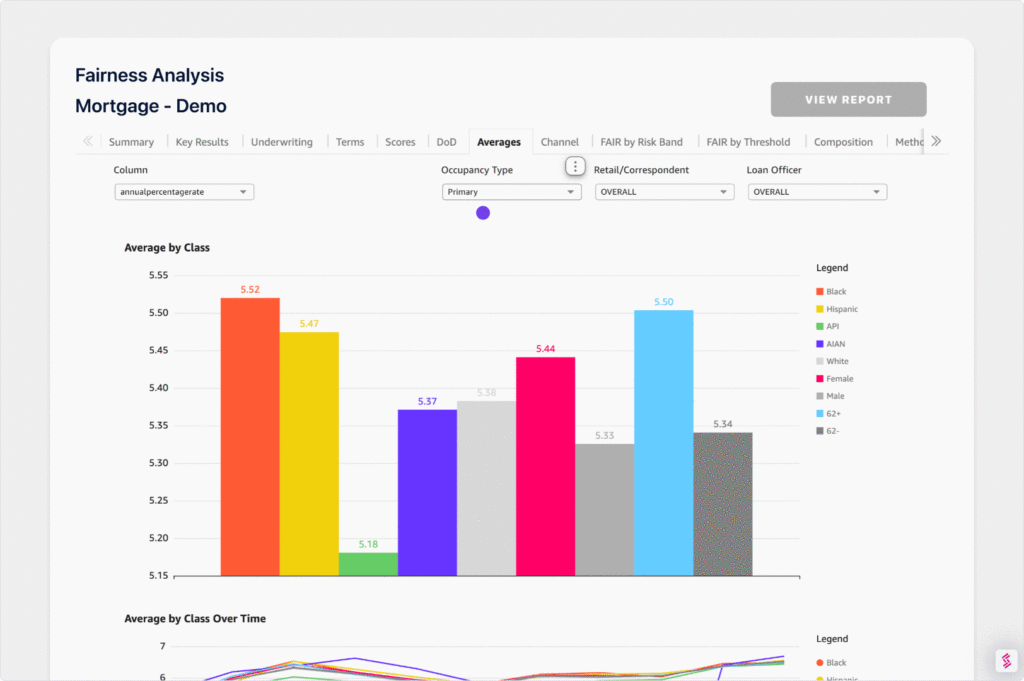Screen dimensions: 1024x681
Task: Open the Retail/Correspondent dropdown
Action: point(664,192)
